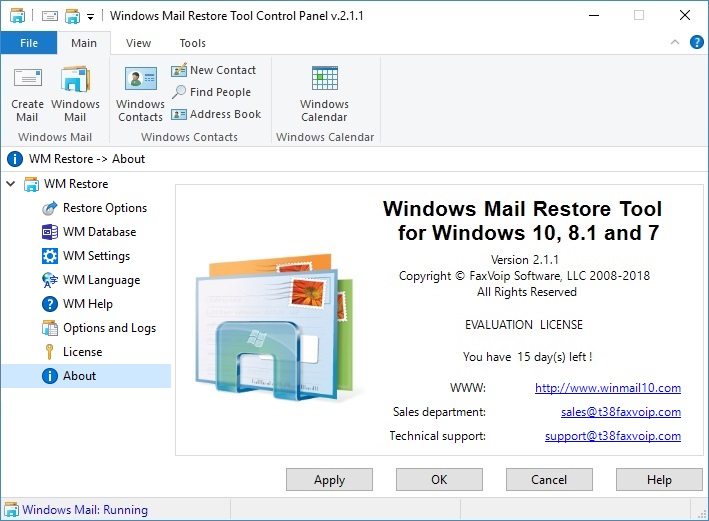Click the status bar Windows Mail icon

tap(11, 510)
